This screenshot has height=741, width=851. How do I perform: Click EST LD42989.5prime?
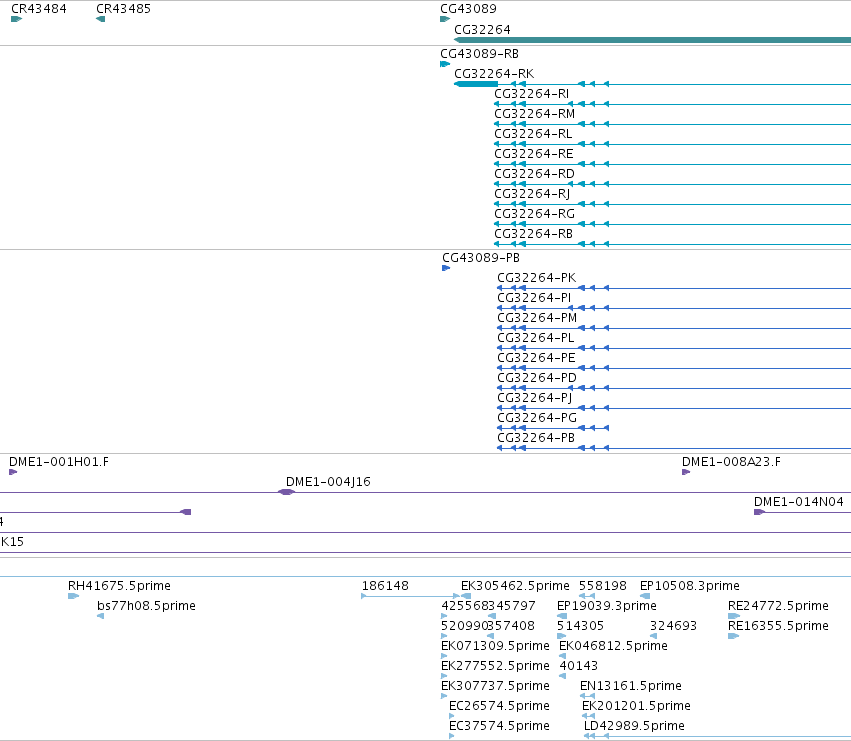click(634, 726)
